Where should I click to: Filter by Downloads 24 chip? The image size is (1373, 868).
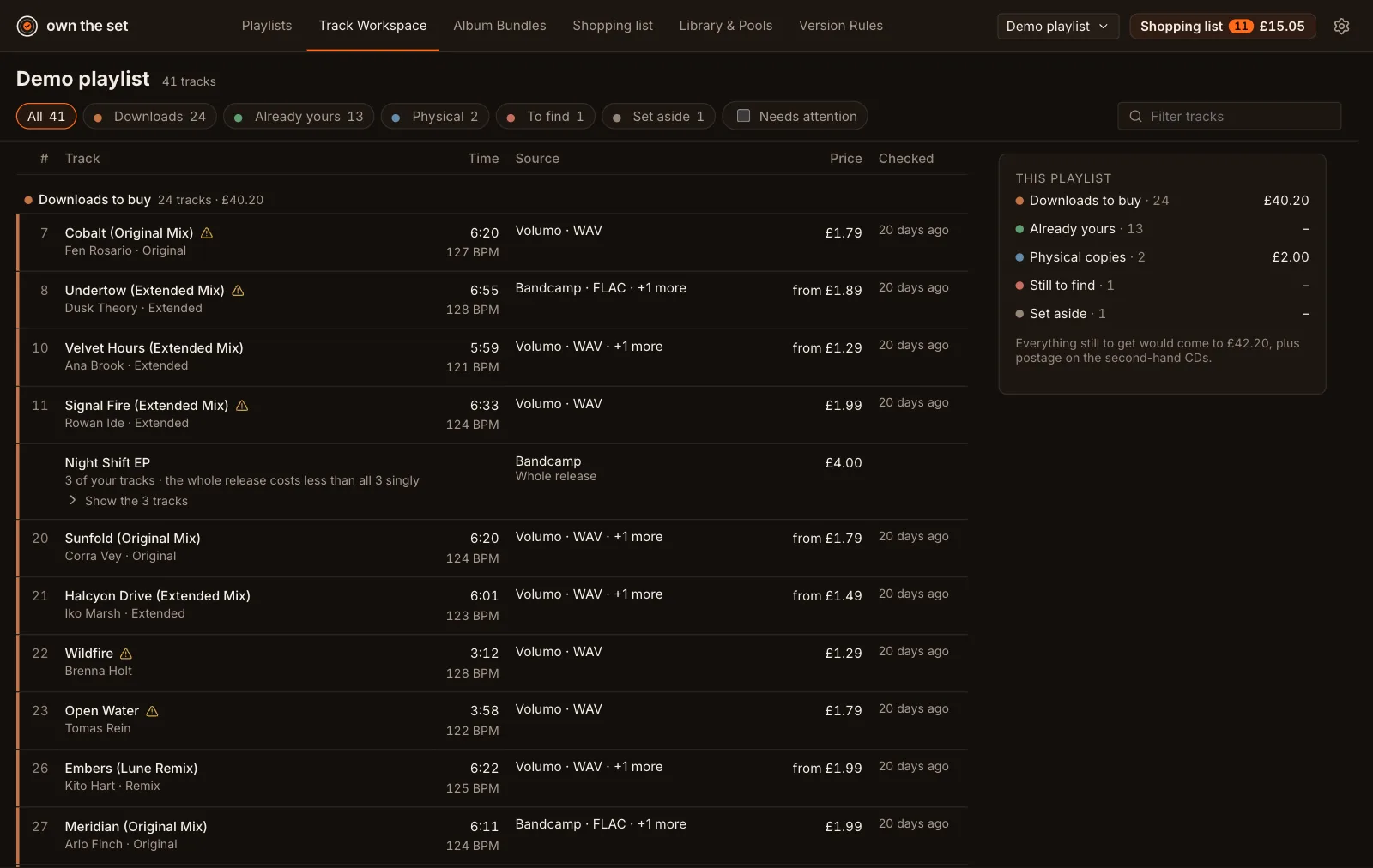coord(149,116)
